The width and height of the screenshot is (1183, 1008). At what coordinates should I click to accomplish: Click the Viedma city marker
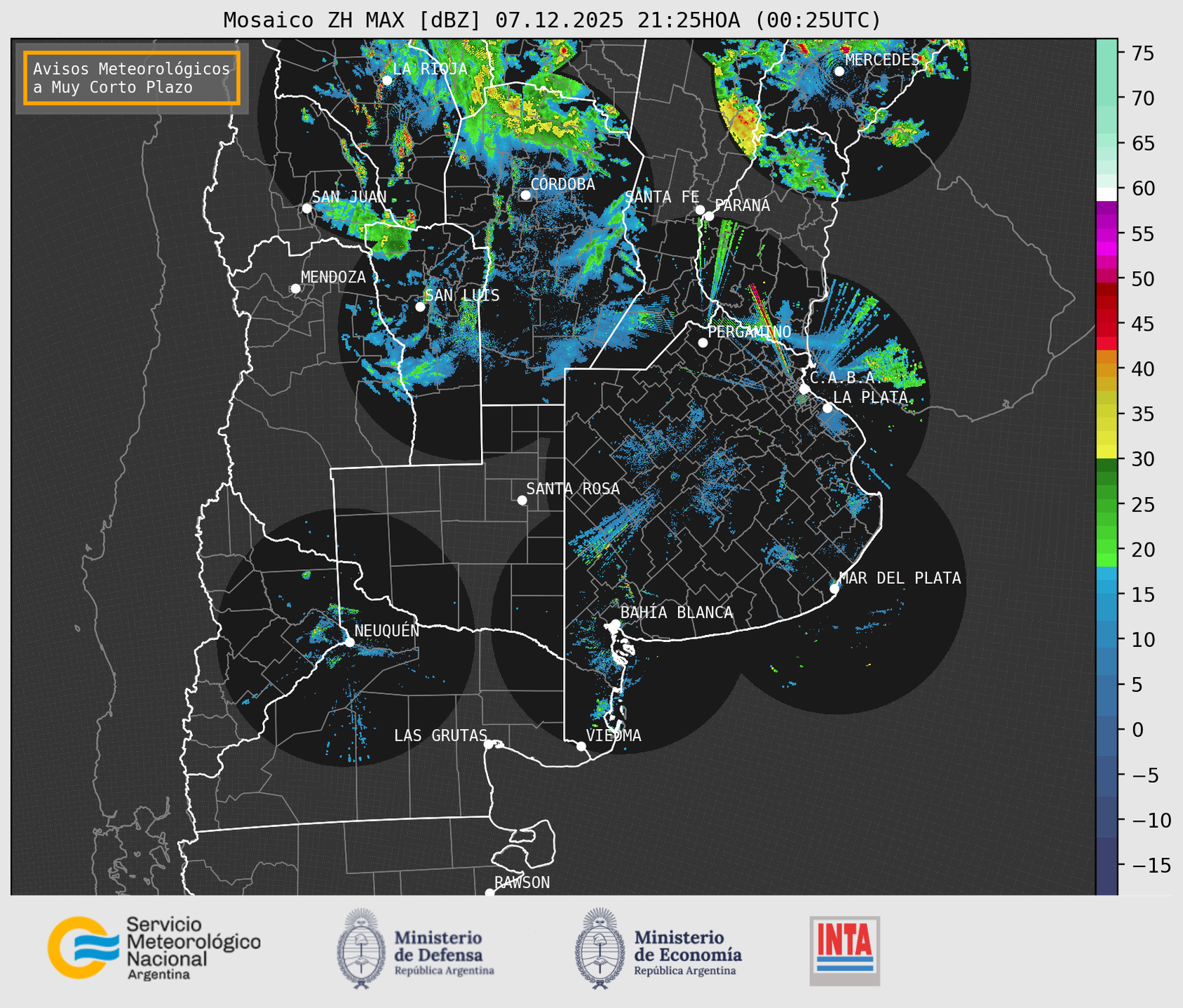581,746
